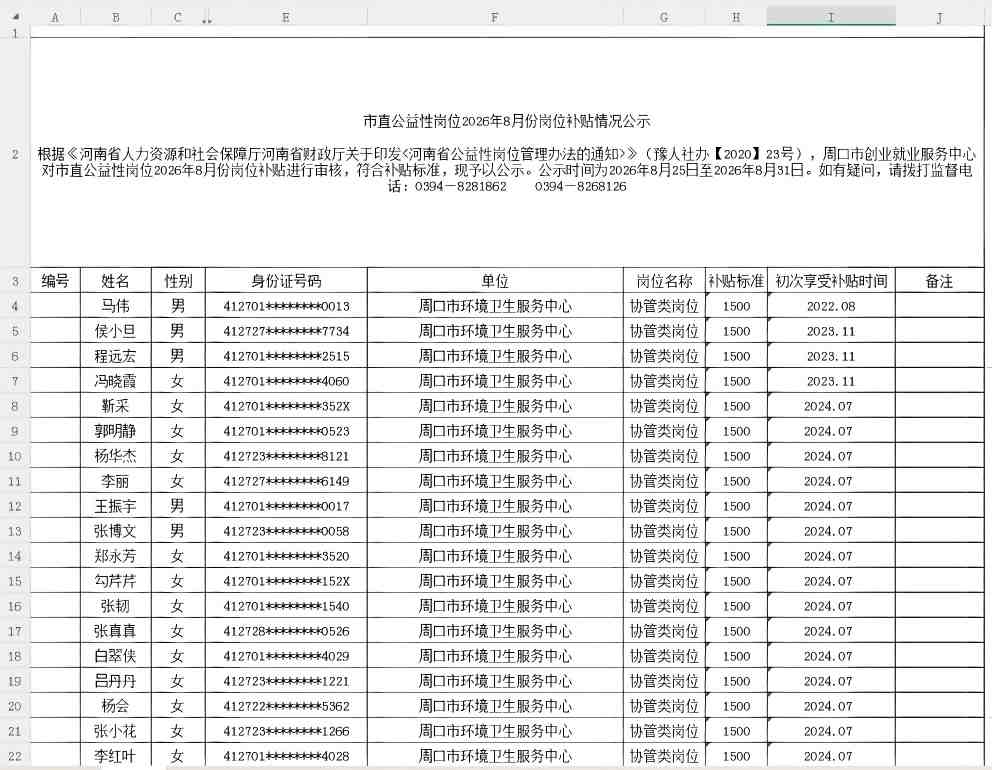992x770 pixels.
Task: Click gender cell 男 in 王振宇's row
Action: [178, 506]
